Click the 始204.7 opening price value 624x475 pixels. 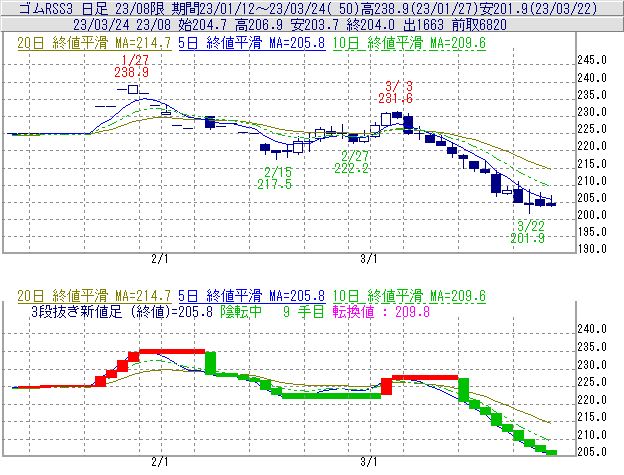point(202,25)
